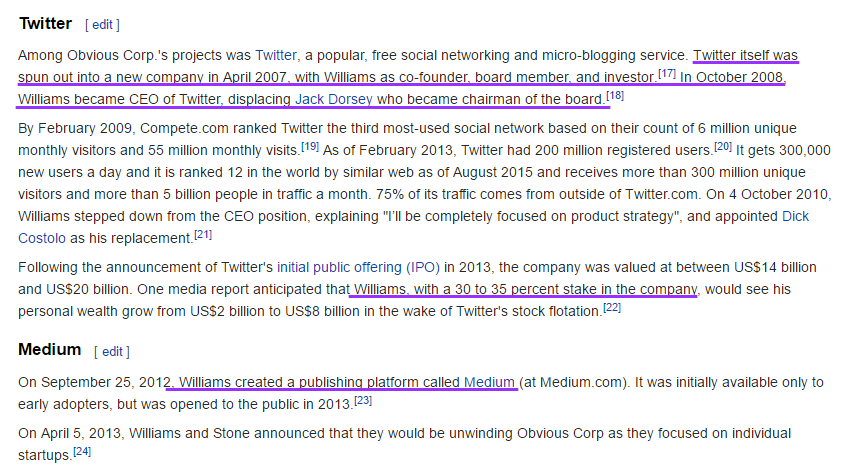Click the paragraph starting 'By February 2009'
Image resolution: width=846 pixels, height=475 pixels.
coord(425,183)
